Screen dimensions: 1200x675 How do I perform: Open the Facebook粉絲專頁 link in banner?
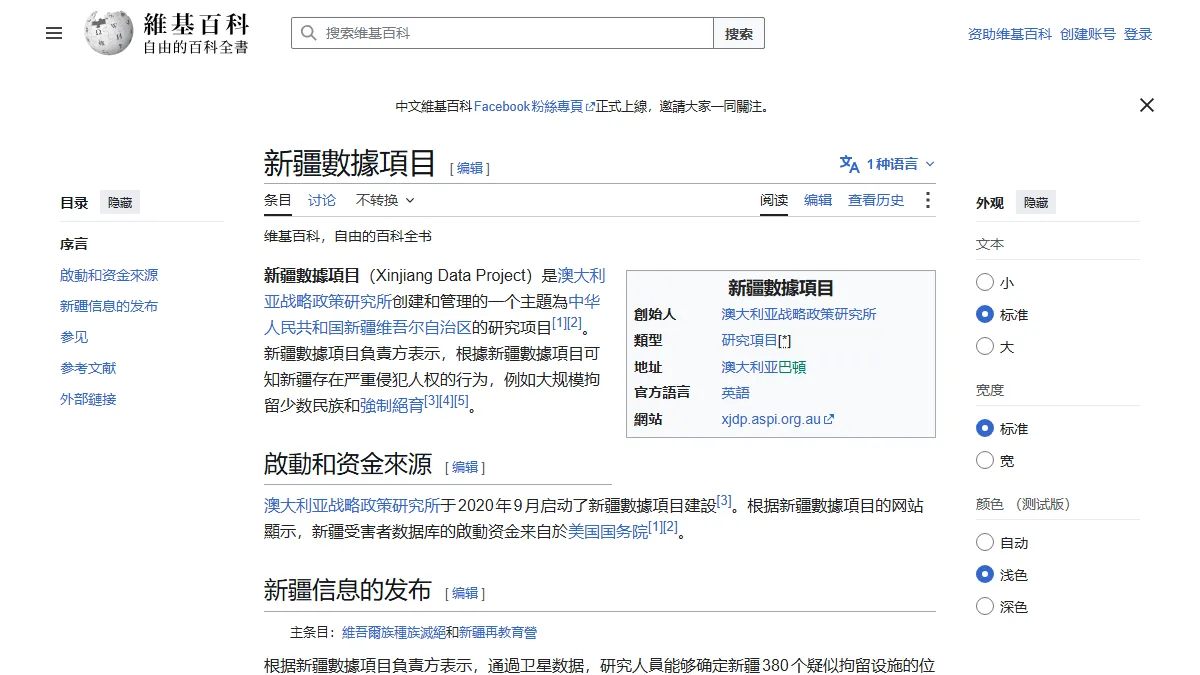(x=534, y=106)
